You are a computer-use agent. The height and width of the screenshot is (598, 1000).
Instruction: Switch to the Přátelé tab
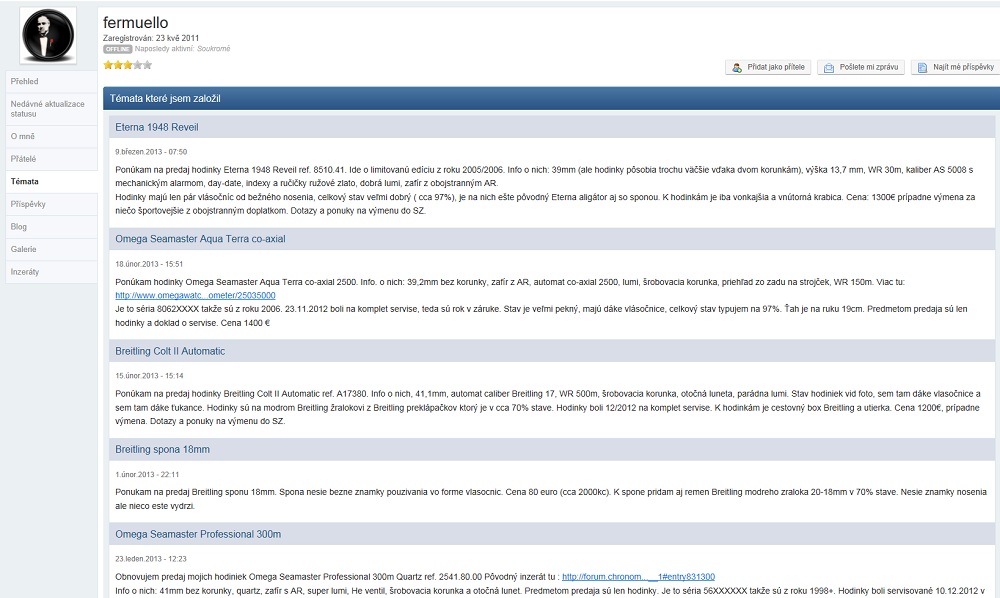(x=51, y=159)
